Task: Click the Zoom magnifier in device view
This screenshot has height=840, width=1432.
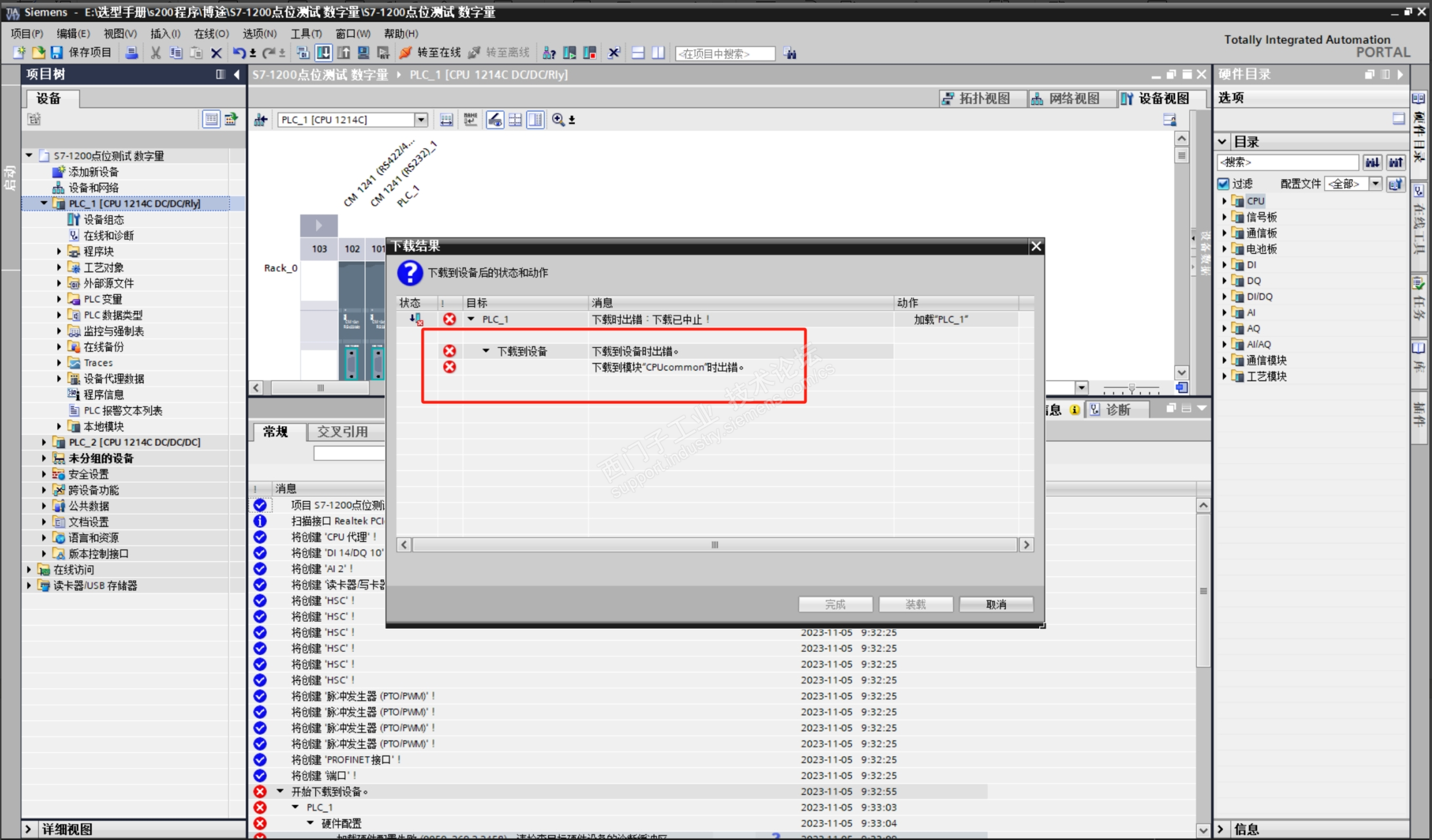Action: point(558,119)
